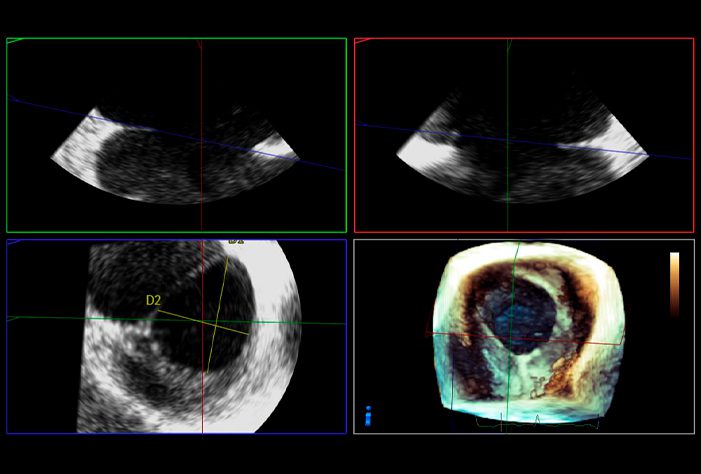Select the red-bordered orthogonal view panel
Viewport: 701px width, 474px height.
coord(524,135)
